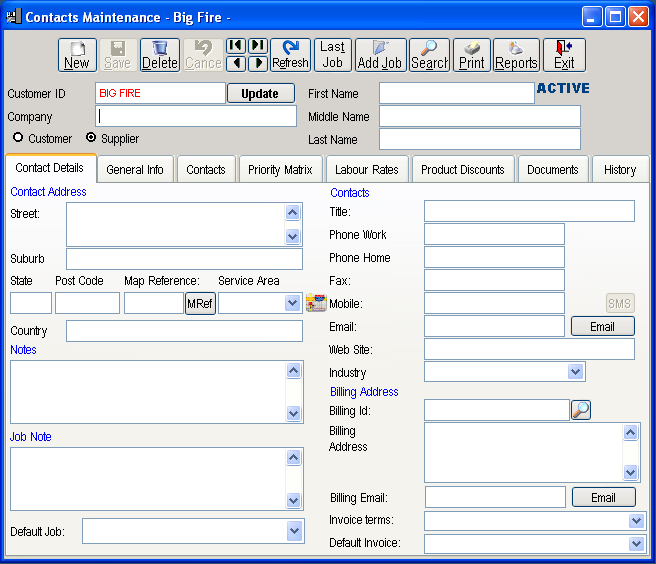Click the Update button beside Customer ID
Image resolution: width=656 pixels, height=564 pixels.
pos(260,93)
